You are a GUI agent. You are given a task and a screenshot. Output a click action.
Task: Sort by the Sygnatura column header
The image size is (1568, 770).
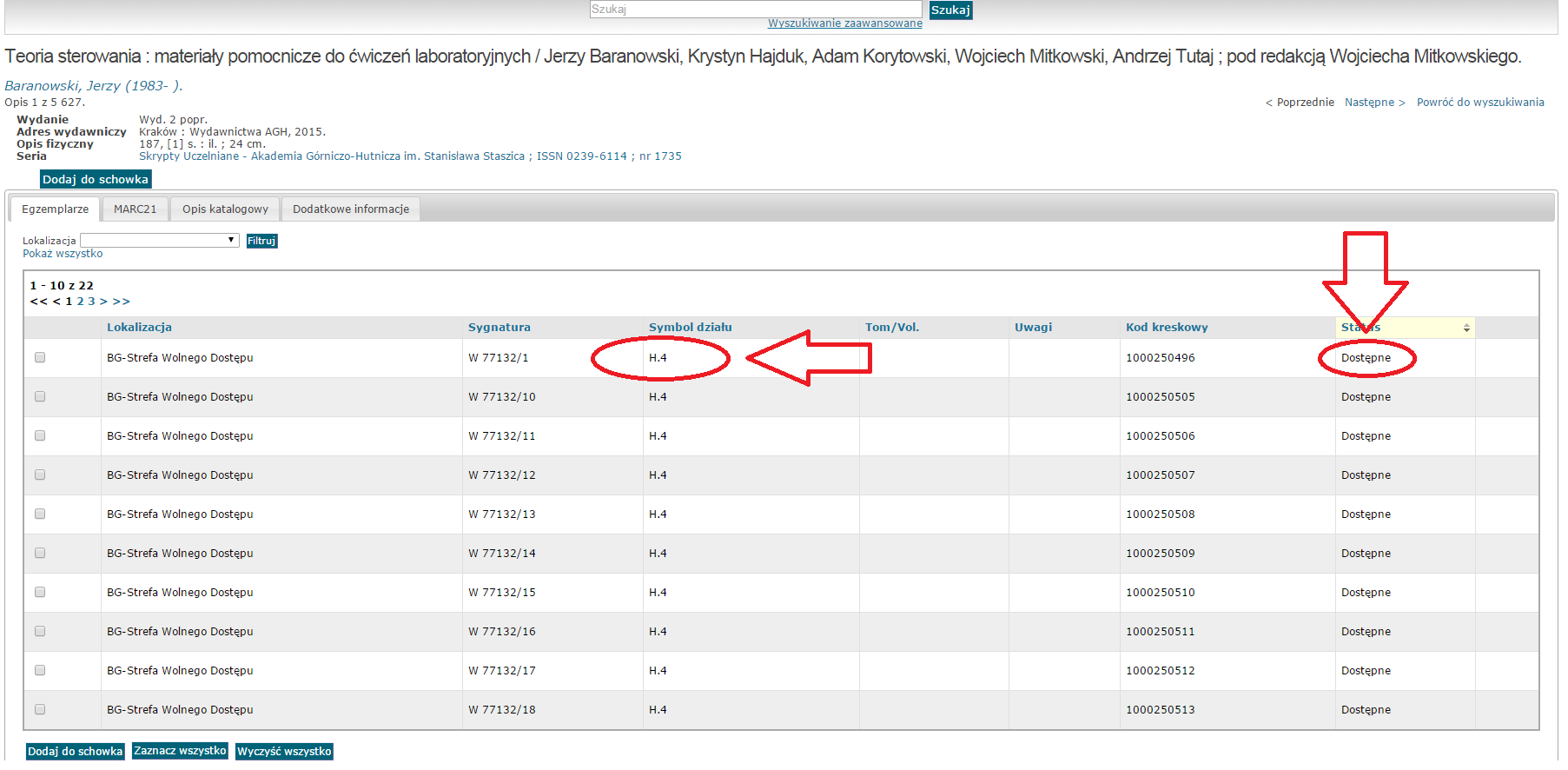coord(500,328)
